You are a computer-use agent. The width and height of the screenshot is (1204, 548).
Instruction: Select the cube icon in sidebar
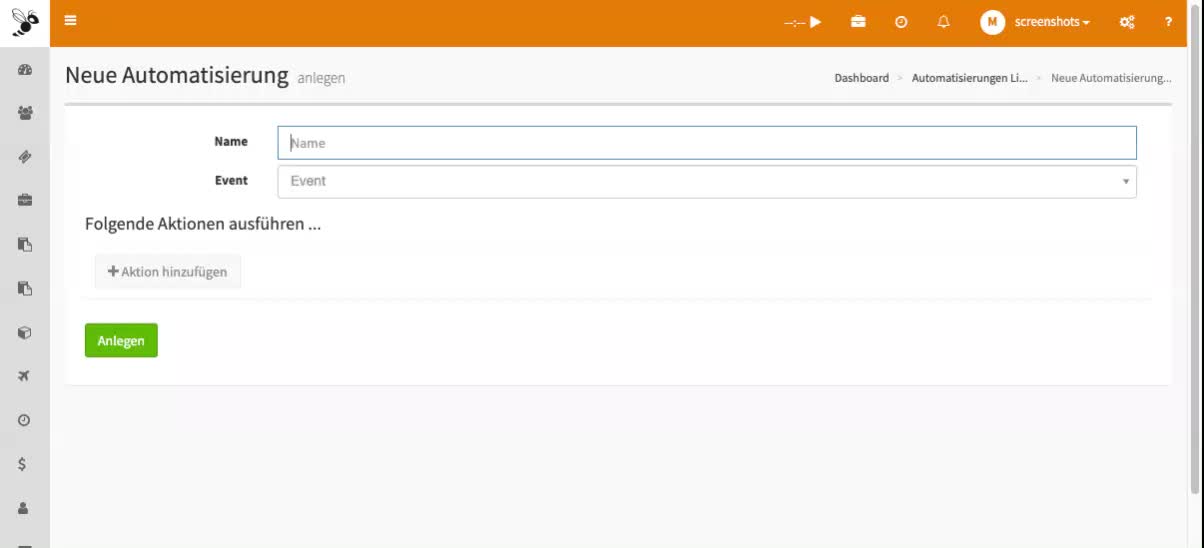point(25,332)
